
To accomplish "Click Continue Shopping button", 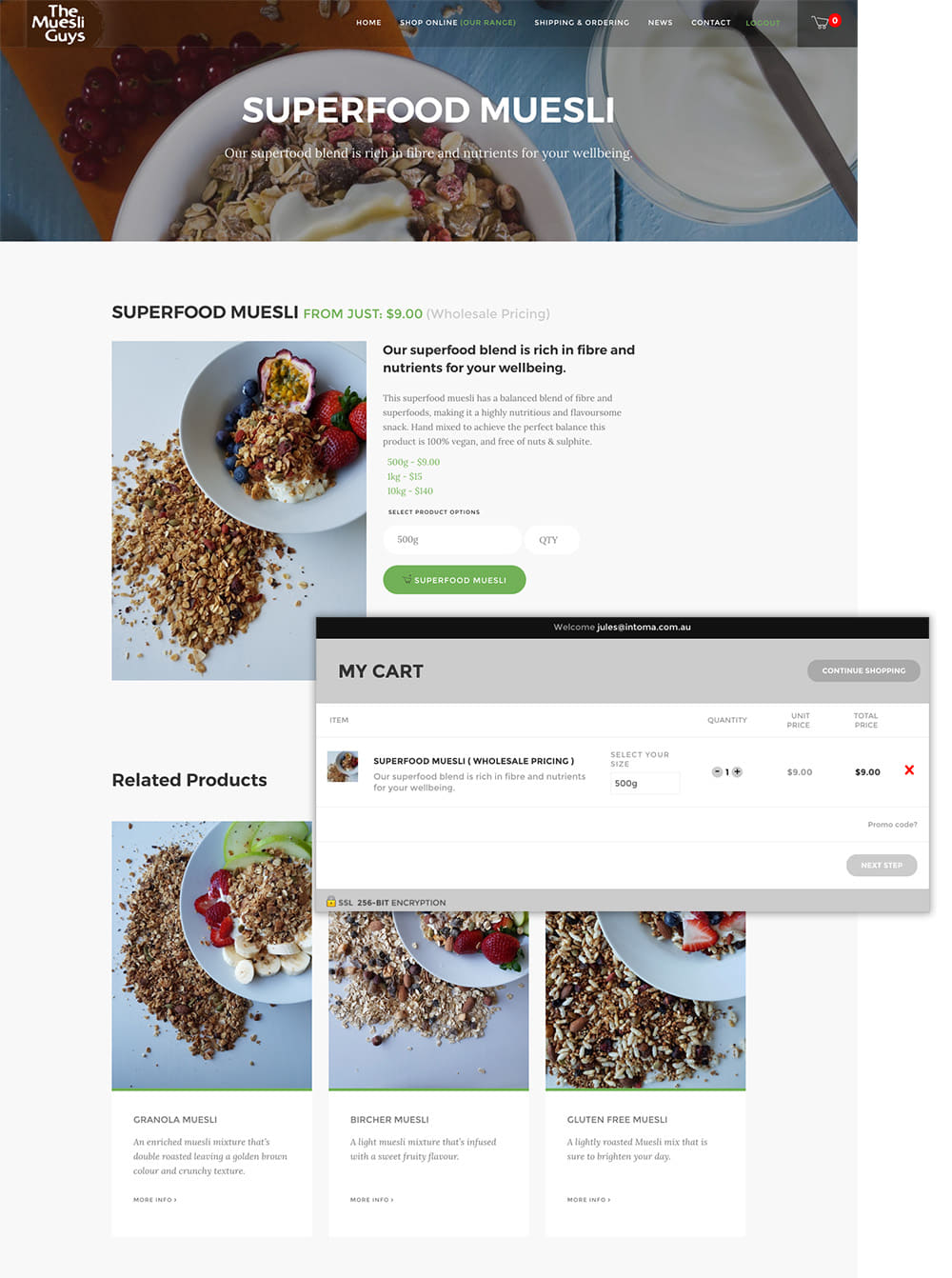I will pos(863,670).
